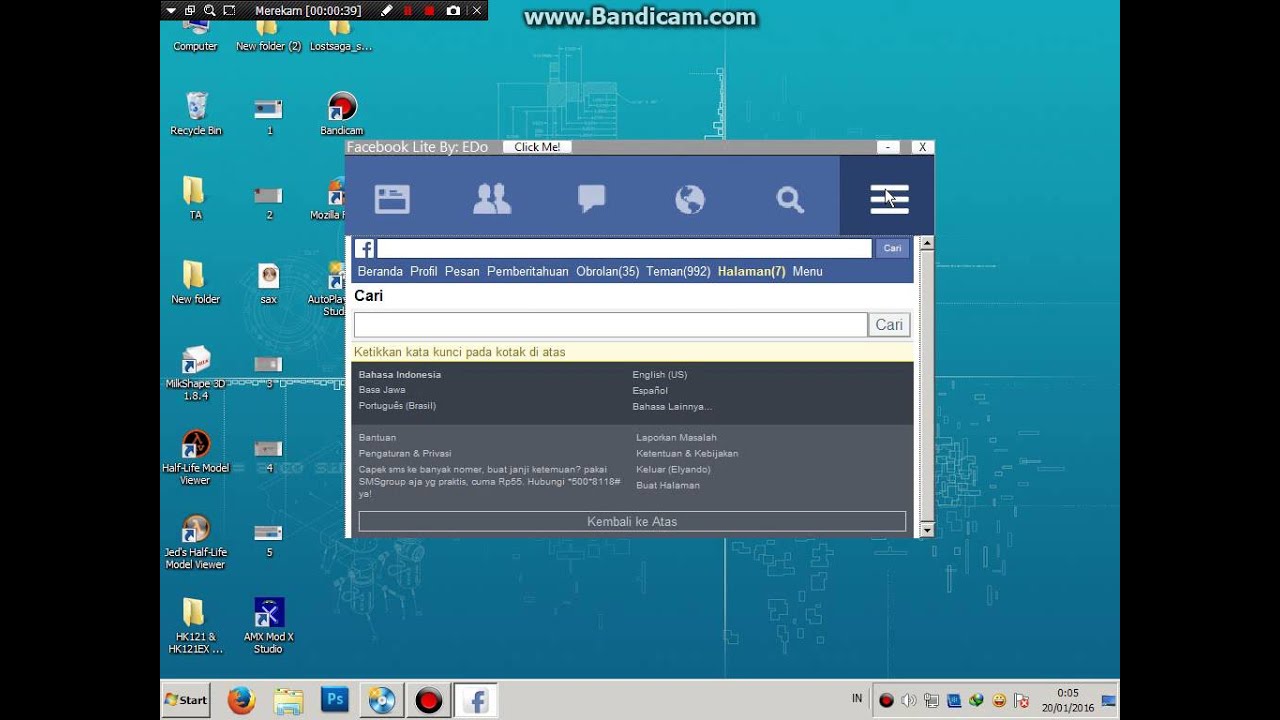Open the Menu tab
The height and width of the screenshot is (720, 1280).
[807, 271]
